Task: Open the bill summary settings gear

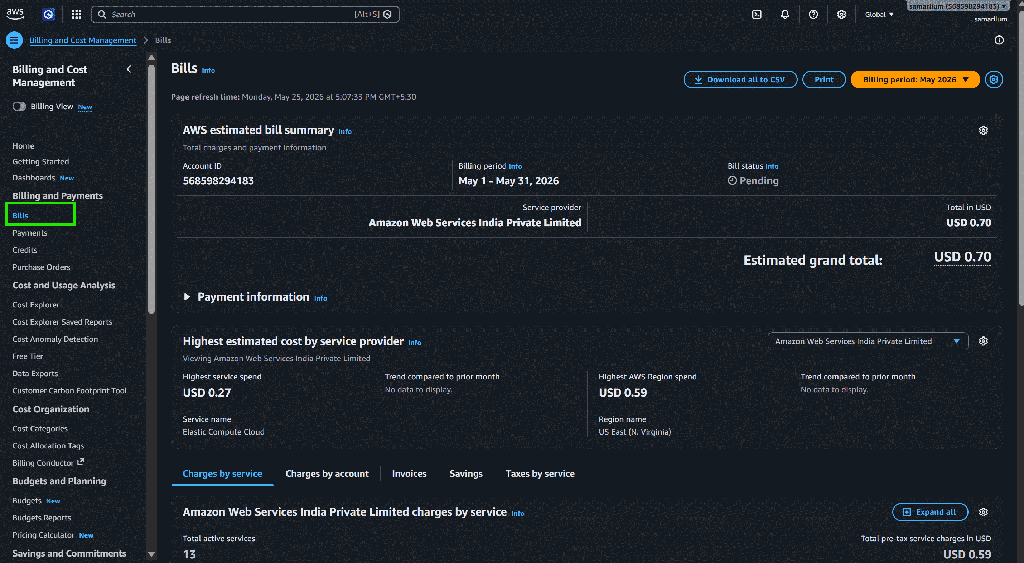Action: click(983, 131)
